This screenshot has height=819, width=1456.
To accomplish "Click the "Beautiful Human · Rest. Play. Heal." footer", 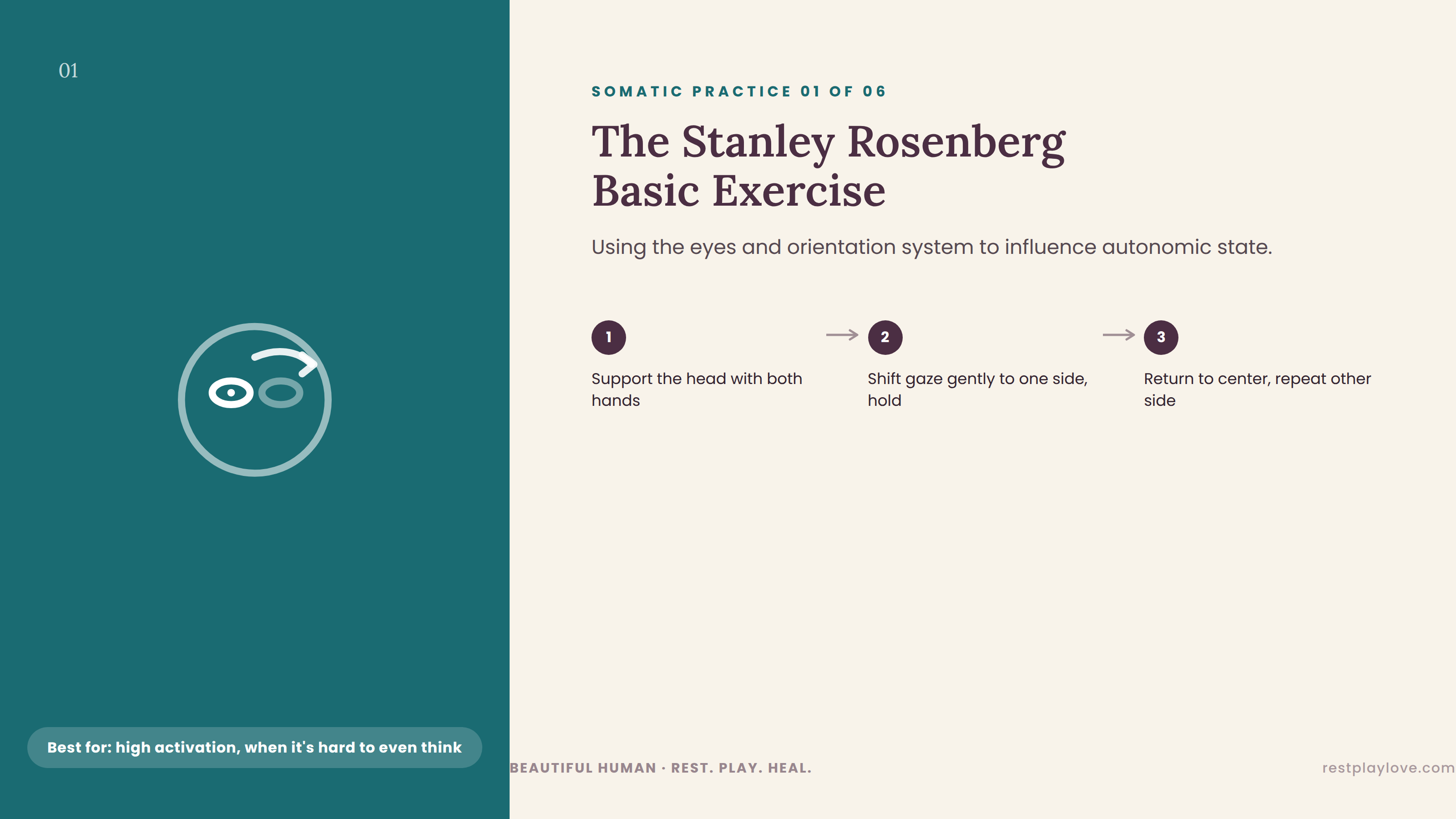I will (x=661, y=768).
